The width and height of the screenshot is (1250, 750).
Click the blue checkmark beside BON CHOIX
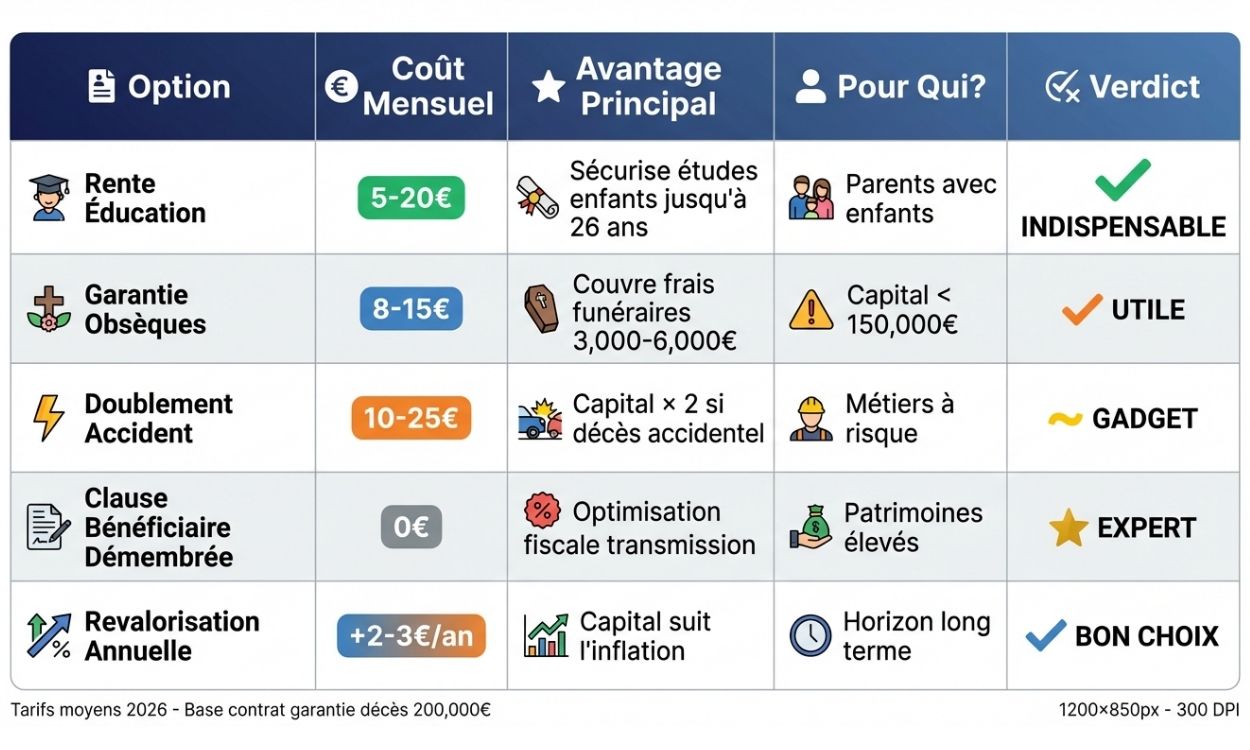pos(1046,635)
